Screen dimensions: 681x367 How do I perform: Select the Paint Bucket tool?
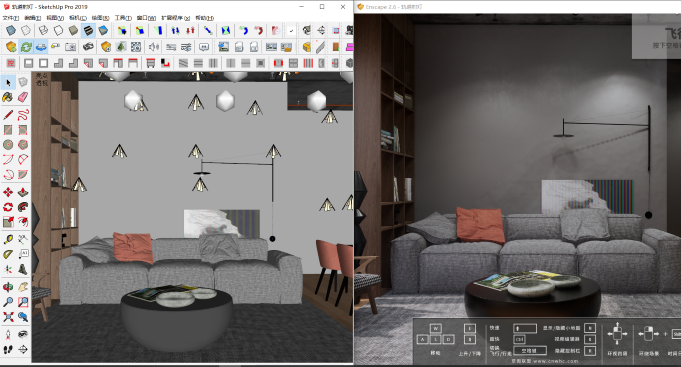coord(8,97)
